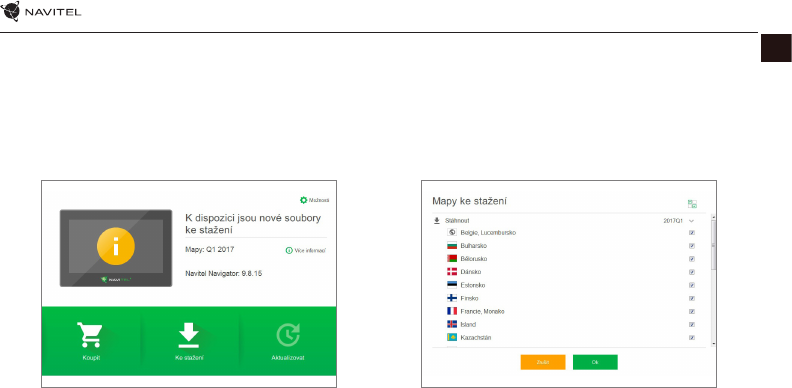Confirm with the green Ok button
The image size is (792, 388).
tap(595, 362)
